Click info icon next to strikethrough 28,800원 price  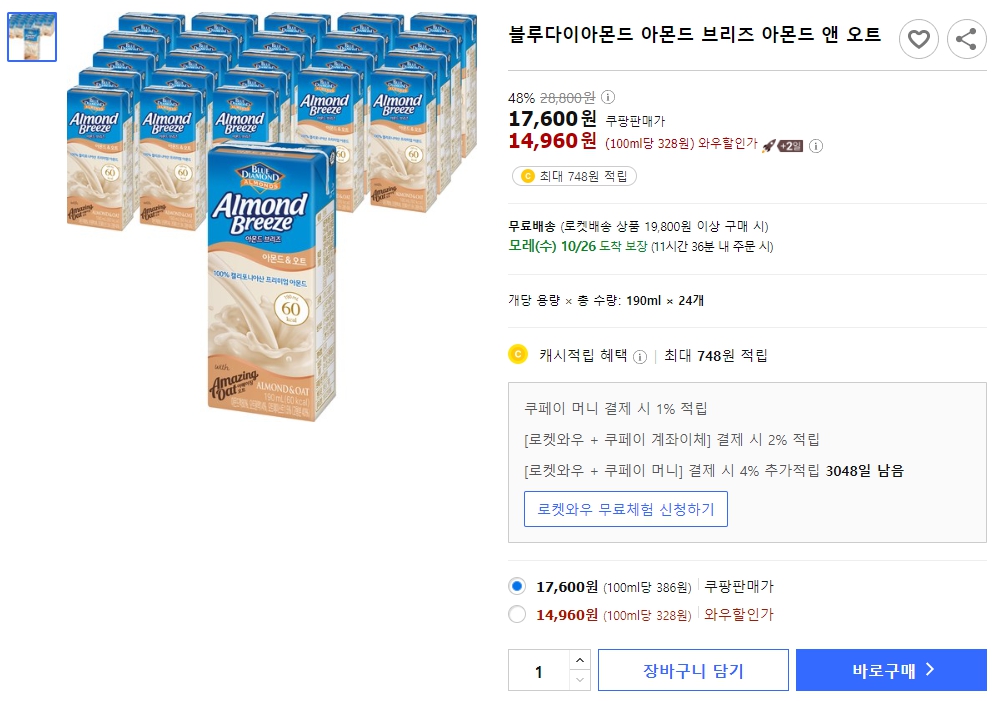coord(608,98)
